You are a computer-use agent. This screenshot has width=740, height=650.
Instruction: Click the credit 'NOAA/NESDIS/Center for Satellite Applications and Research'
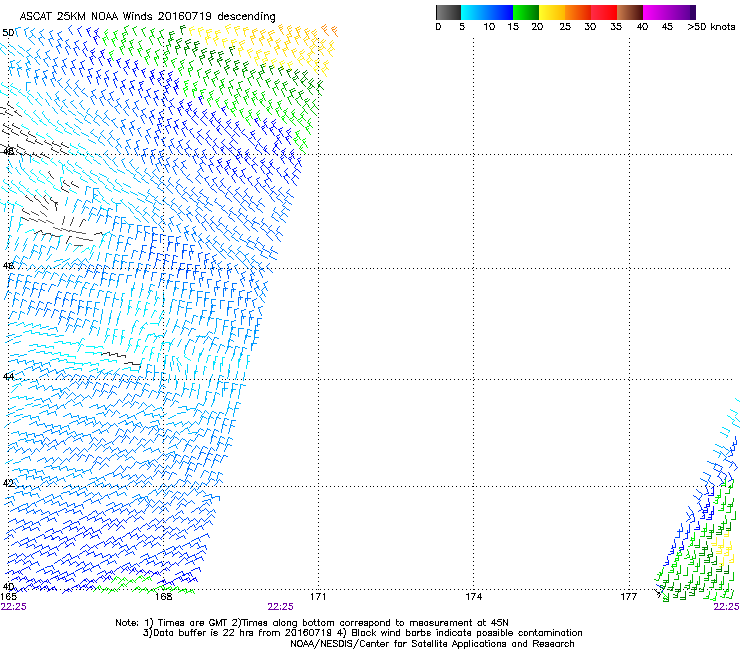click(432, 644)
